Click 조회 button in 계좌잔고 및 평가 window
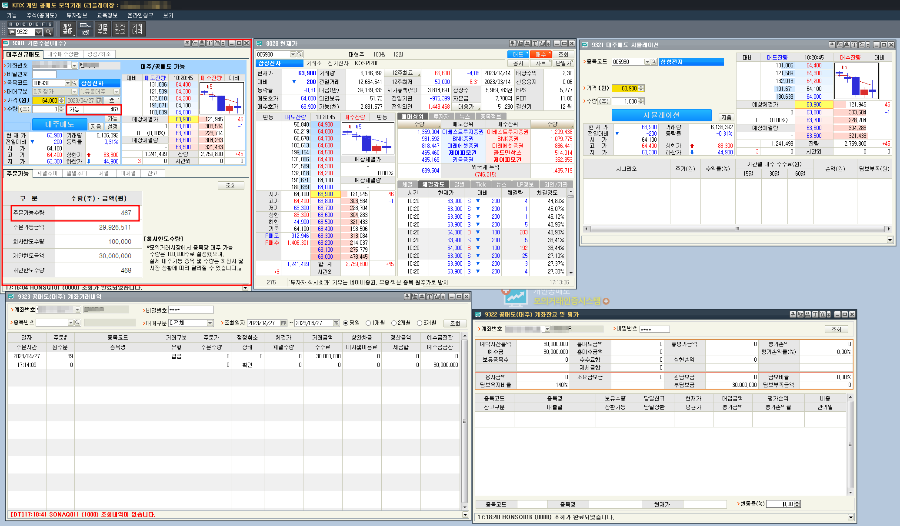 click(836, 329)
